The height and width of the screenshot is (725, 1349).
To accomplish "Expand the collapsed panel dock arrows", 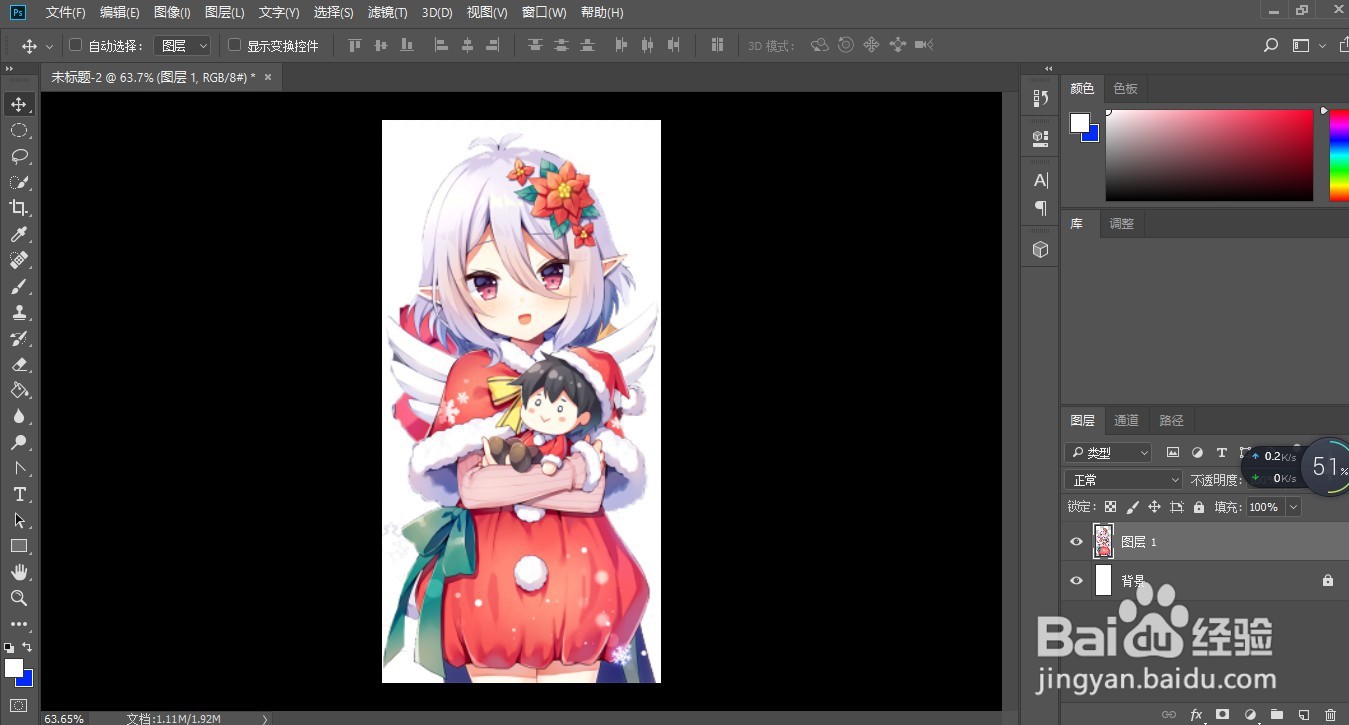I will pyautogui.click(x=1048, y=68).
